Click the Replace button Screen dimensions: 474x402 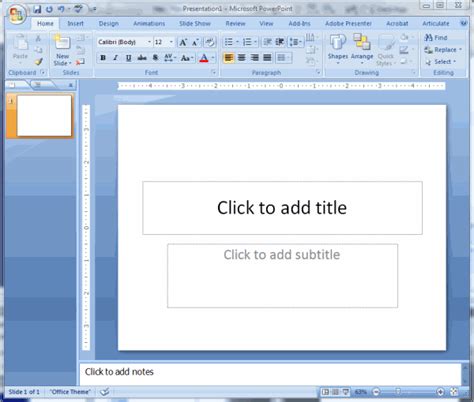pos(443,50)
